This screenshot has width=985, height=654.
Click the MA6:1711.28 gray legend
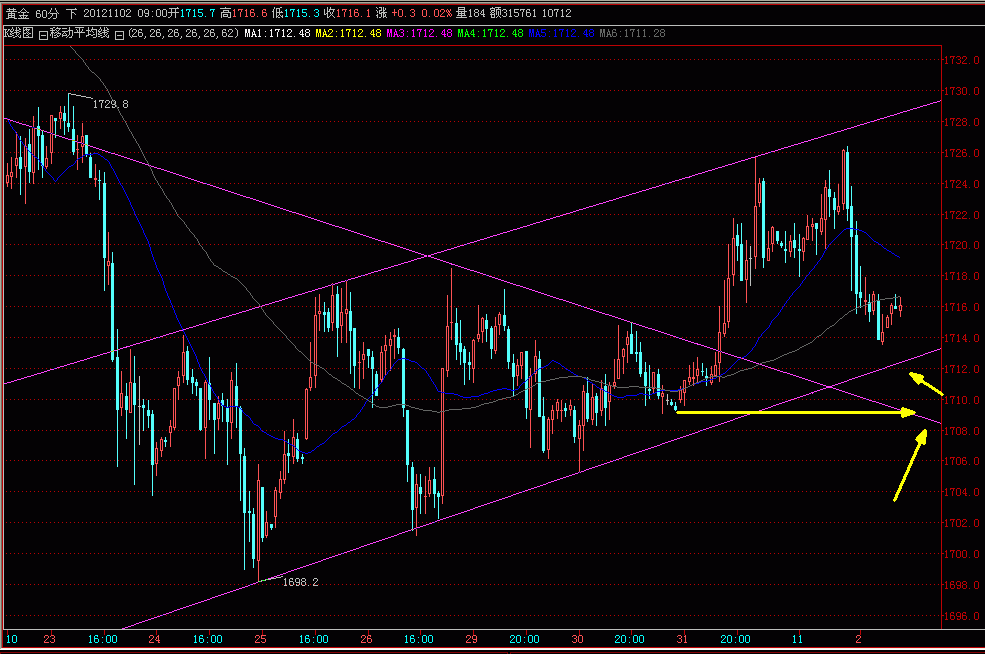[x=632, y=33]
